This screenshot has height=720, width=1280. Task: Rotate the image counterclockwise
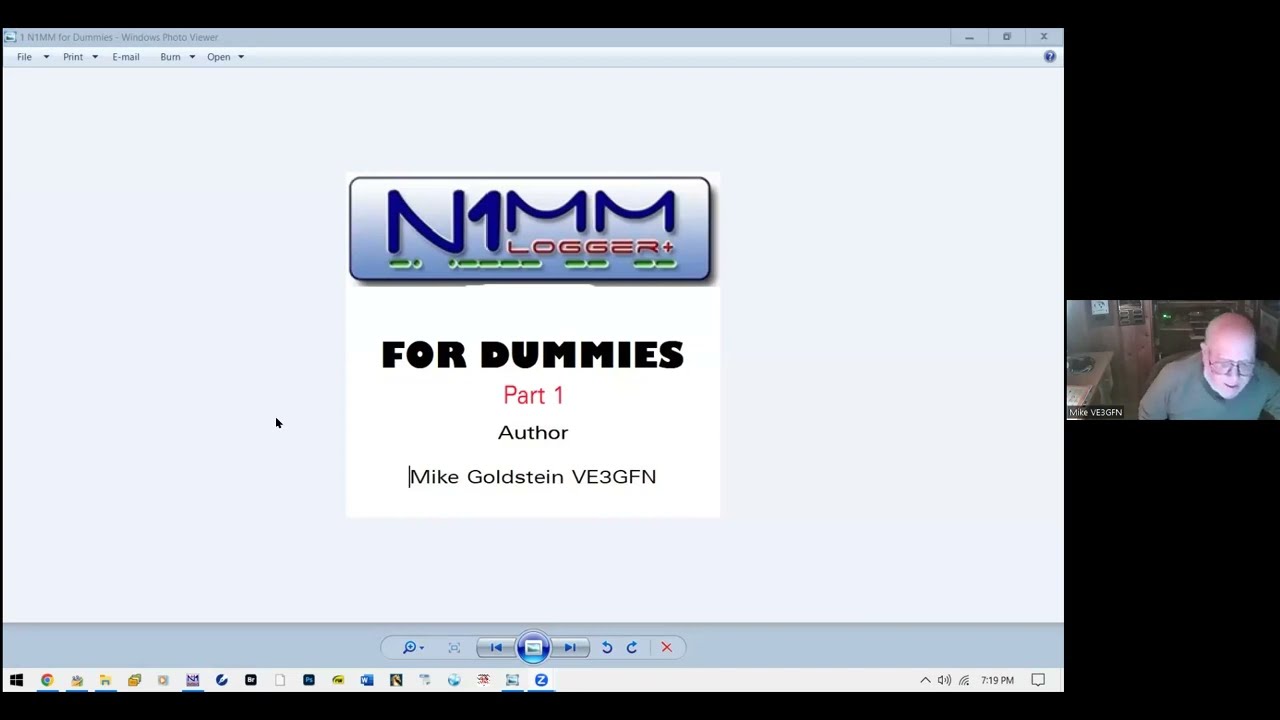point(606,648)
